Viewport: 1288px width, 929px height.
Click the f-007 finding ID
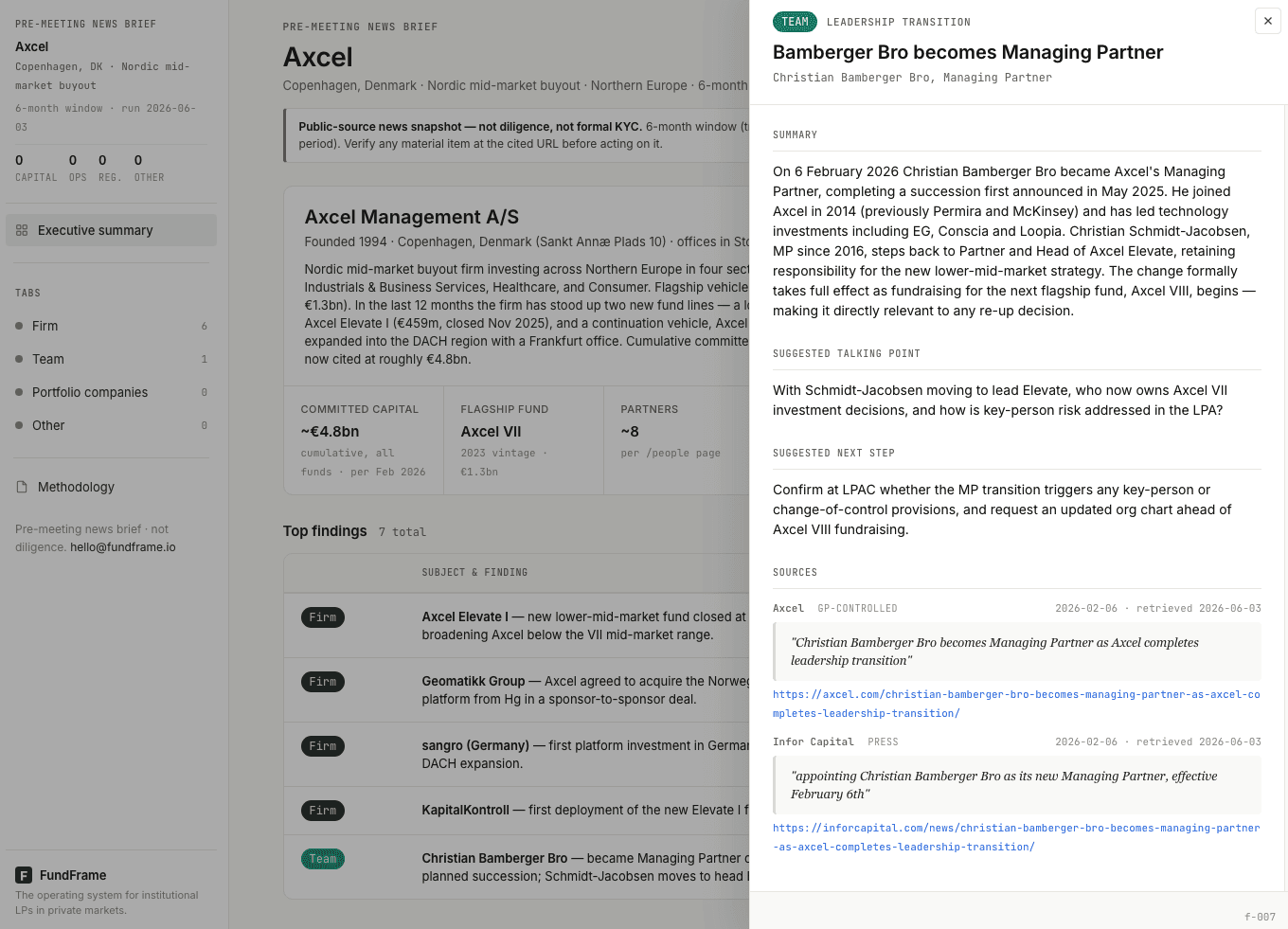[x=1260, y=917]
